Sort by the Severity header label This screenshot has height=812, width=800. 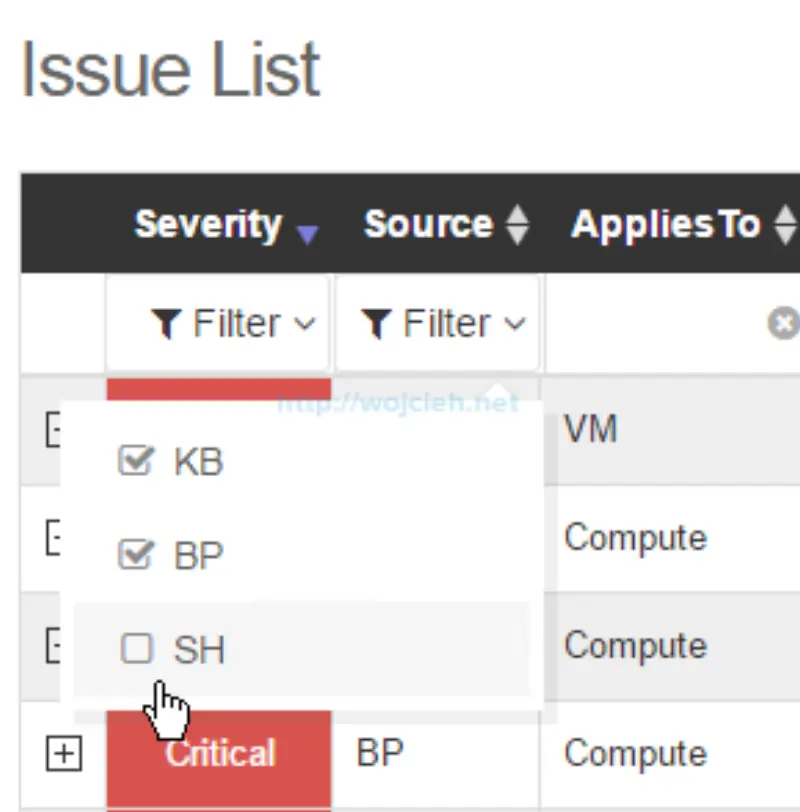(208, 224)
